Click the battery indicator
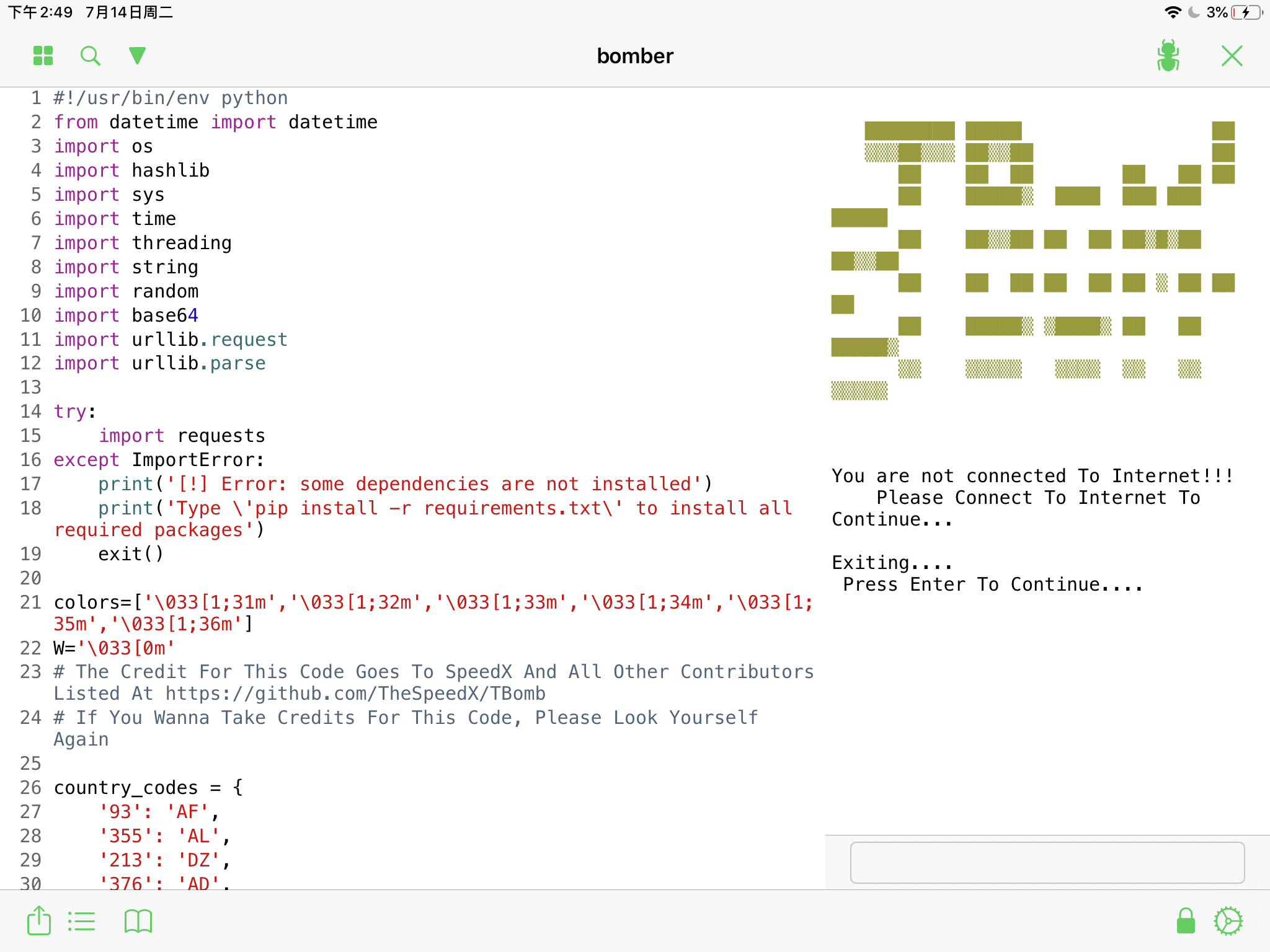Viewport: 1270px width, 952px height. (1247, 11)
